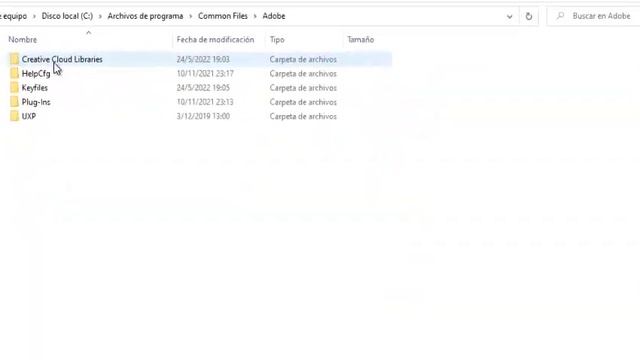Expand chevron after Archivos de programa
The image size is (640, 360).
pos(190,16)
